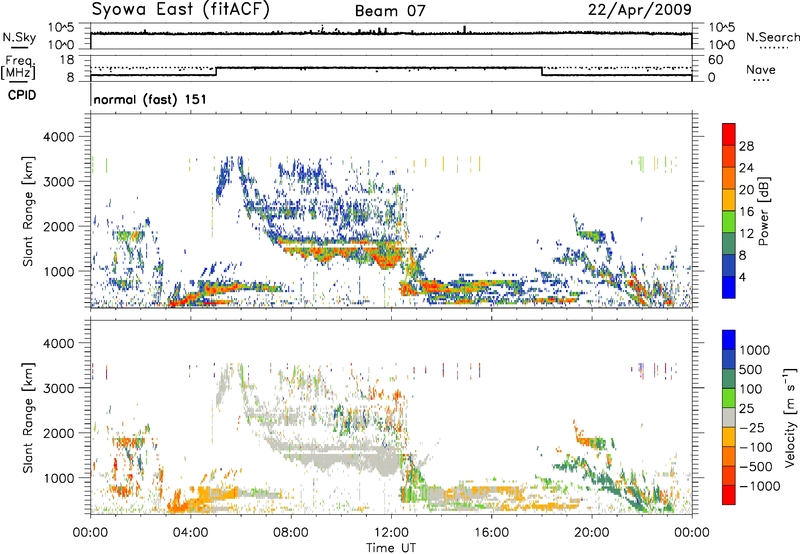Image resolution: width=800 pixels, height=554 pixels.
Task: Click the dotted line sample under Nave
Action: coord(761,81)
